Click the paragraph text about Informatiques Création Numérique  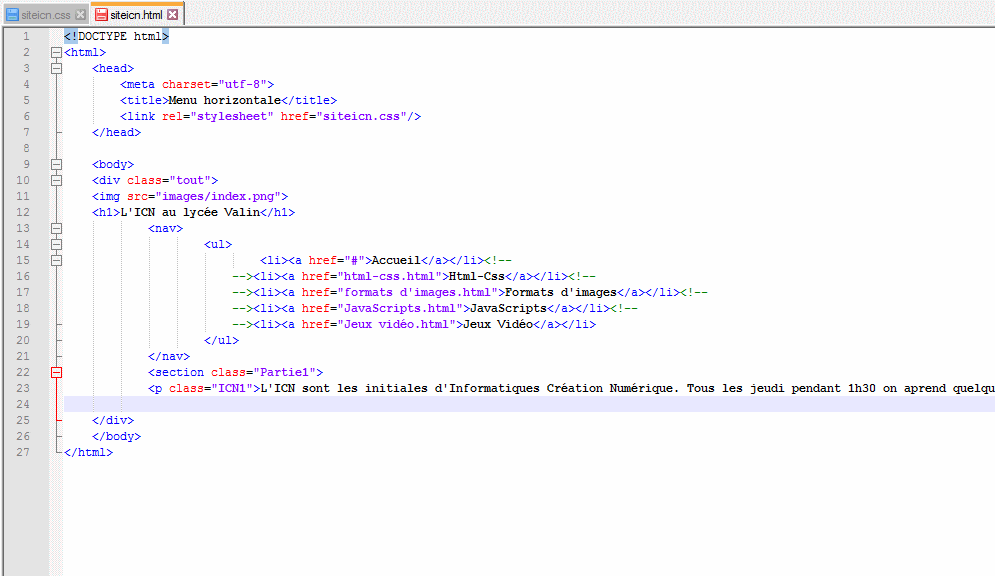[628, 388]
